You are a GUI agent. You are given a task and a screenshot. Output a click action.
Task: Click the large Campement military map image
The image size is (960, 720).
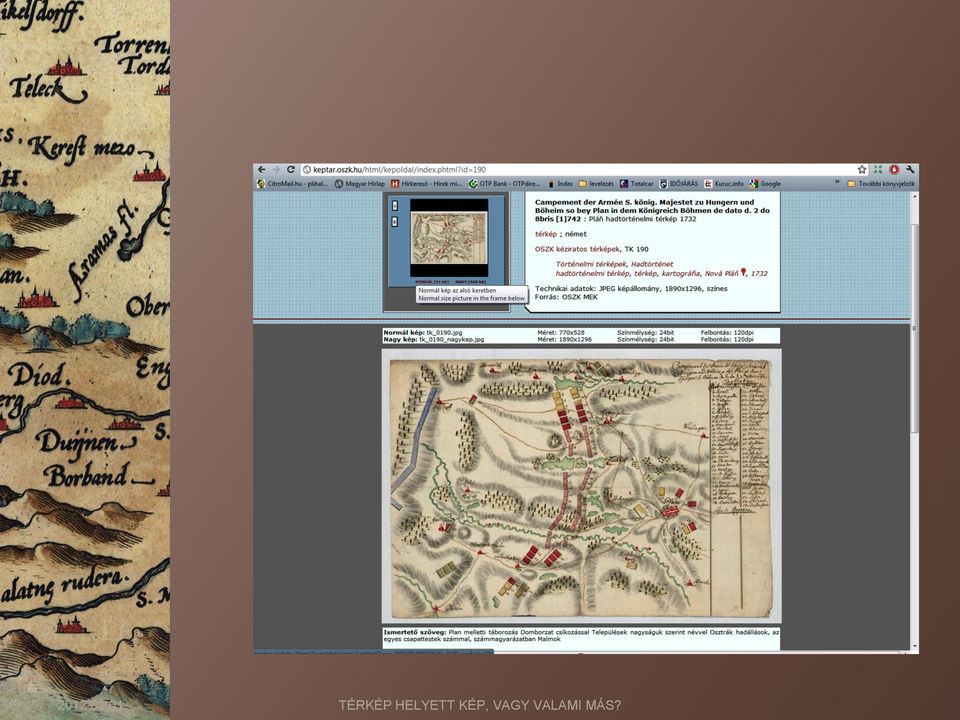pyautogui.click(x=581, y=487)
